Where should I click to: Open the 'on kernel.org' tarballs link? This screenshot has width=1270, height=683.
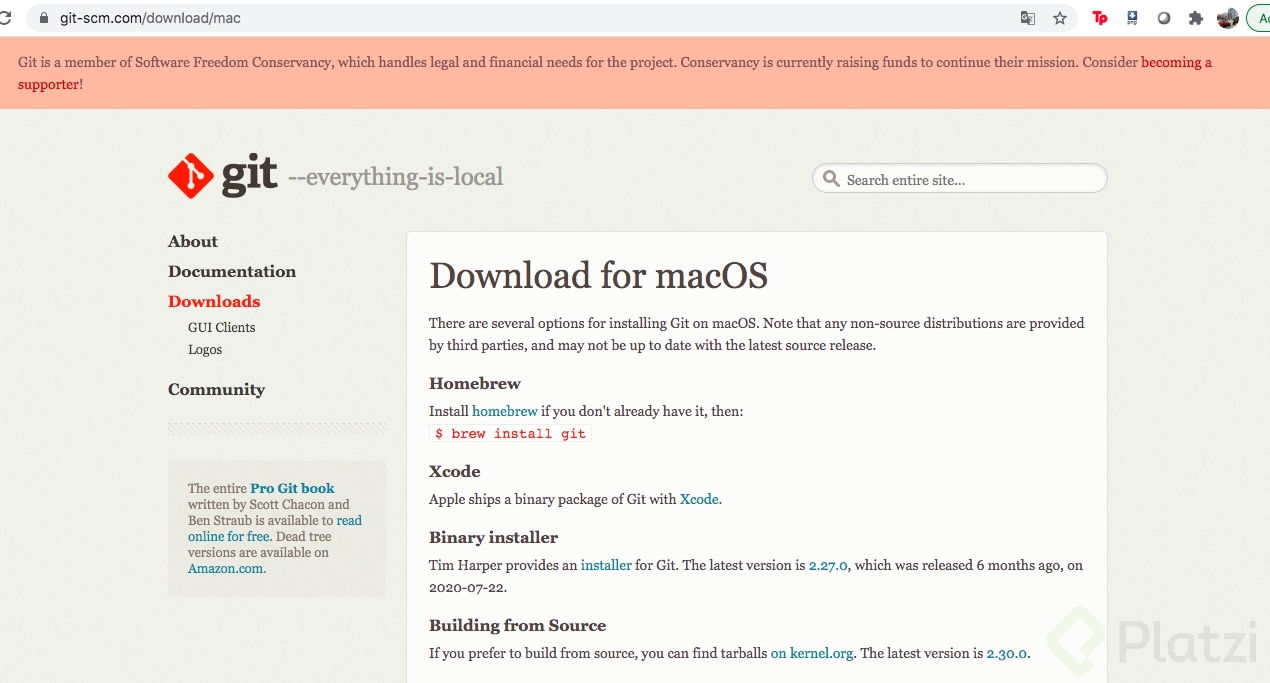[812, 653]
